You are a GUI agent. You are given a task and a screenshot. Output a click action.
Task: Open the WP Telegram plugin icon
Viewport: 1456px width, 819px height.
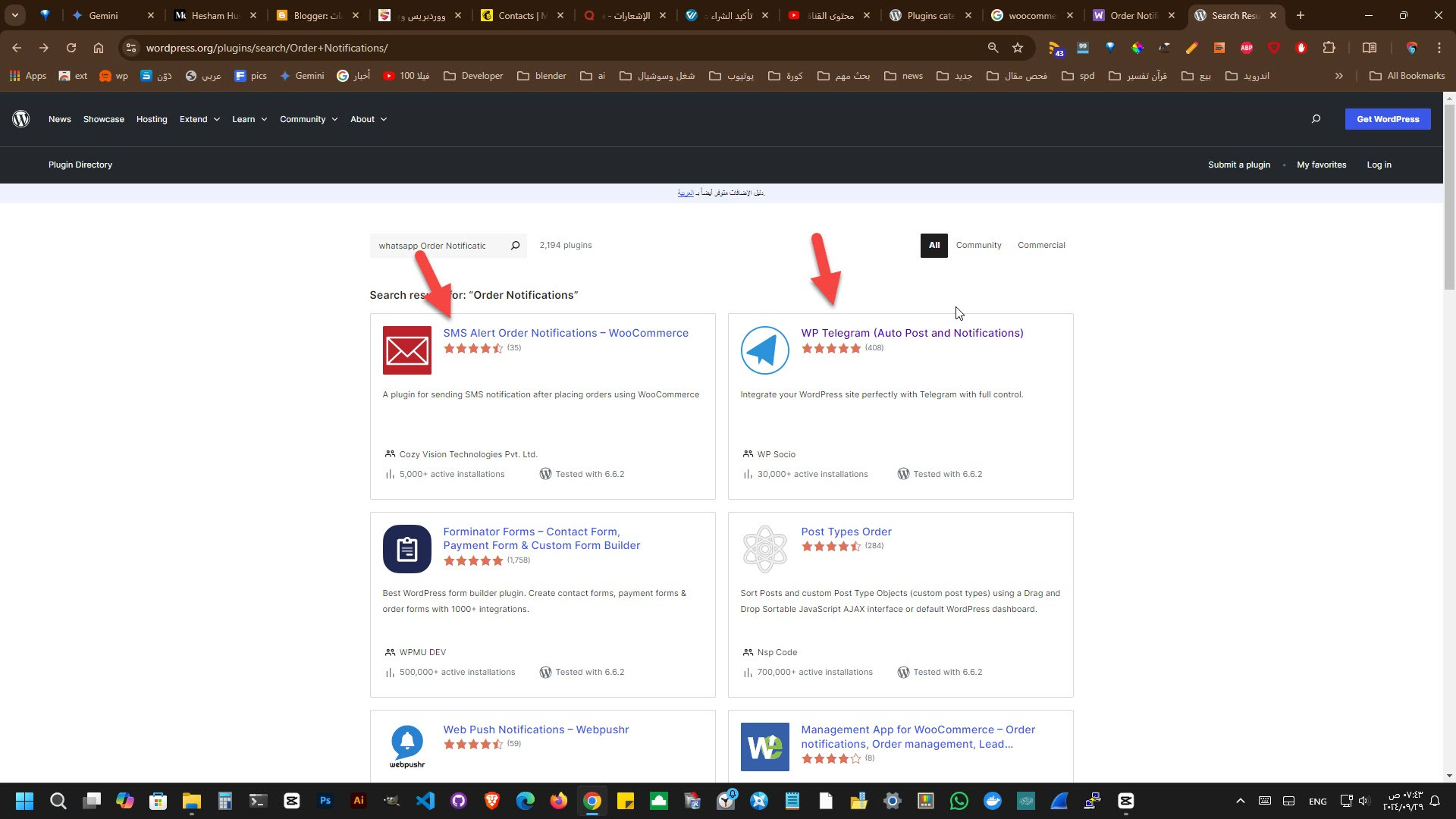pos(764,350)
